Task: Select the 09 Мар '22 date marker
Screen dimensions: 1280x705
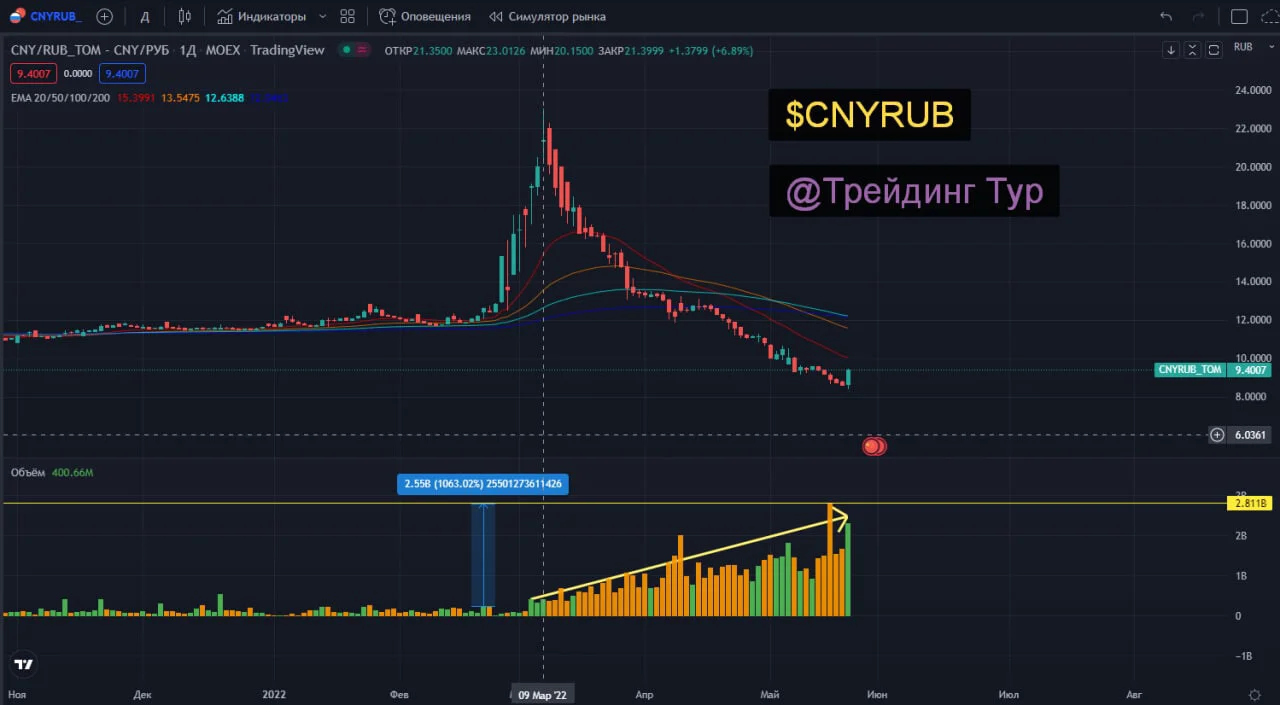Action: (x=543, y=694)
